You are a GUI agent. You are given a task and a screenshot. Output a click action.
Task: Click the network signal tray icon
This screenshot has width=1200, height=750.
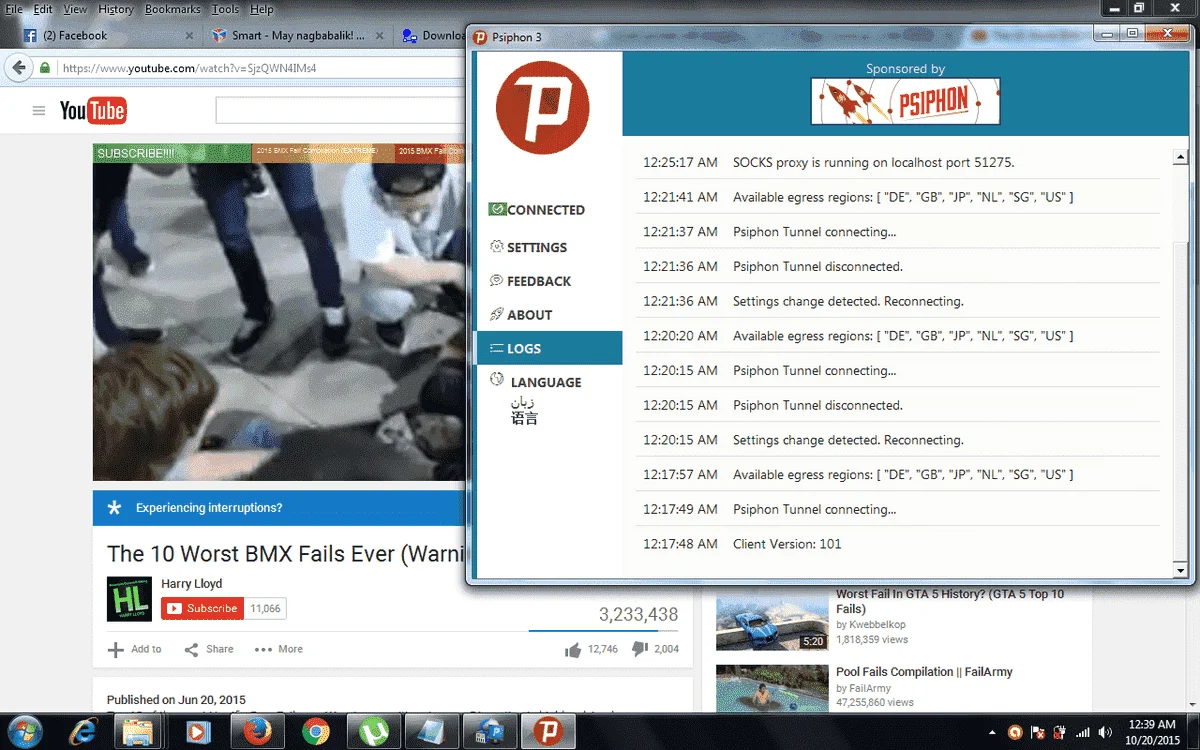(x=1082, y=732)
